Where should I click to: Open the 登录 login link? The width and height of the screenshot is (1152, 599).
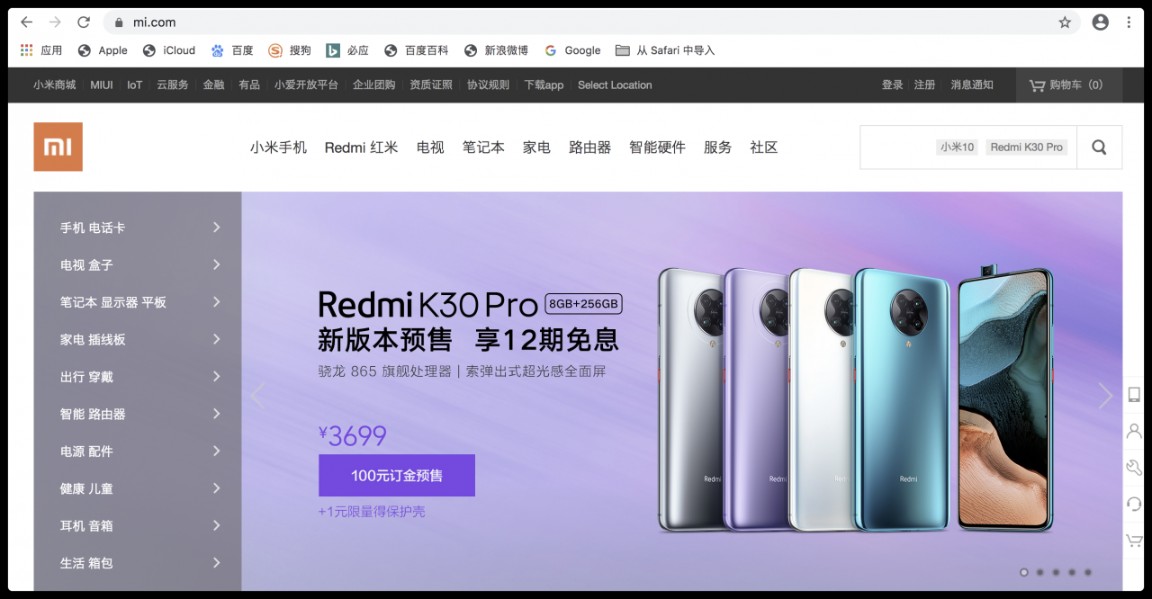892,85
